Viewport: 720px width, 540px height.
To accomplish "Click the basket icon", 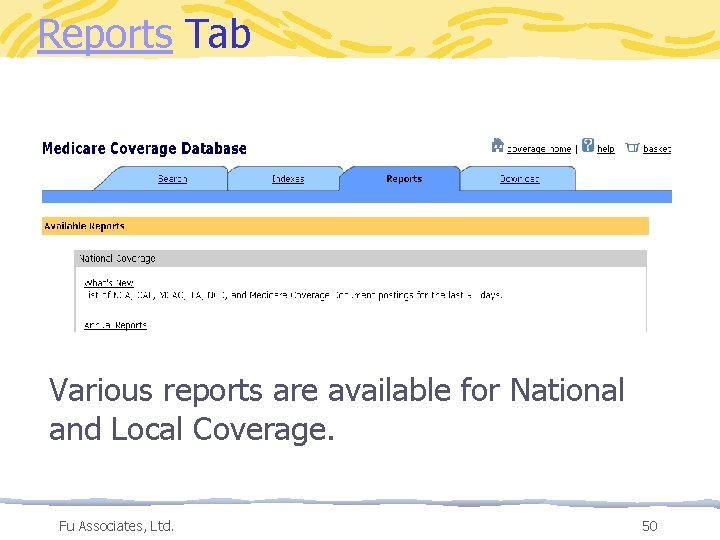I will 632,147.
